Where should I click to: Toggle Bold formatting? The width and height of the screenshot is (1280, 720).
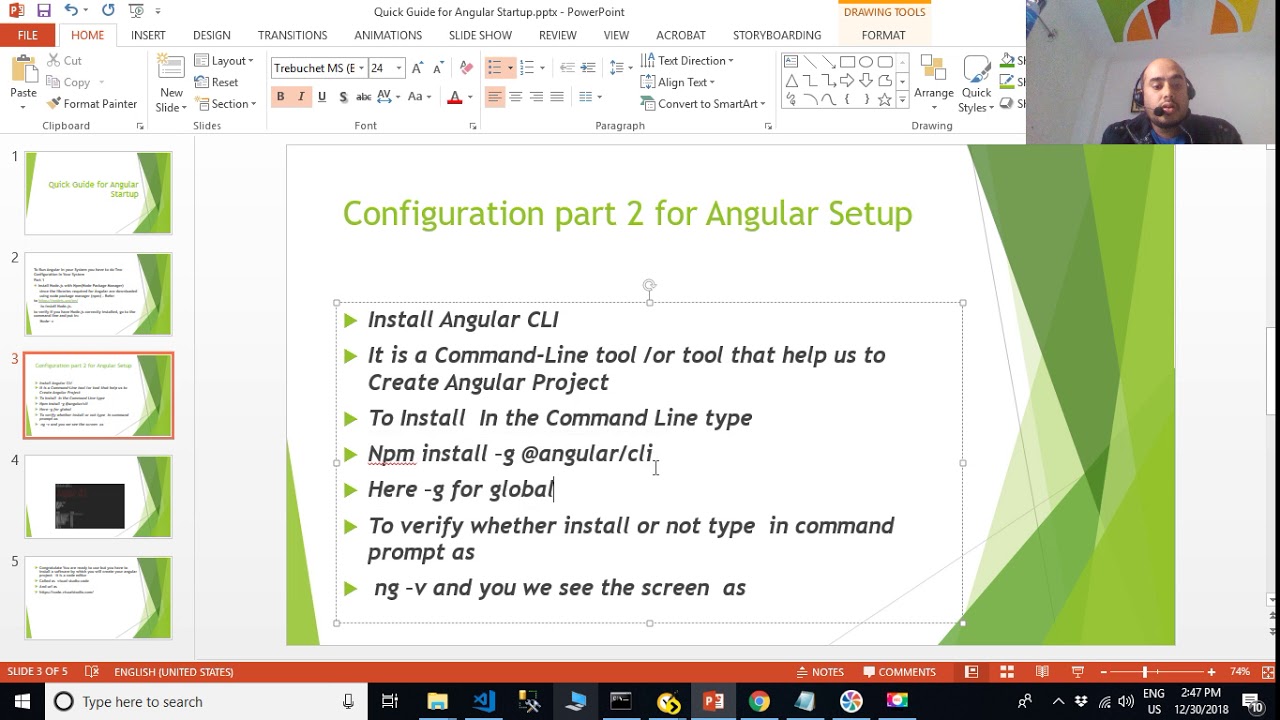coord(280,97)
